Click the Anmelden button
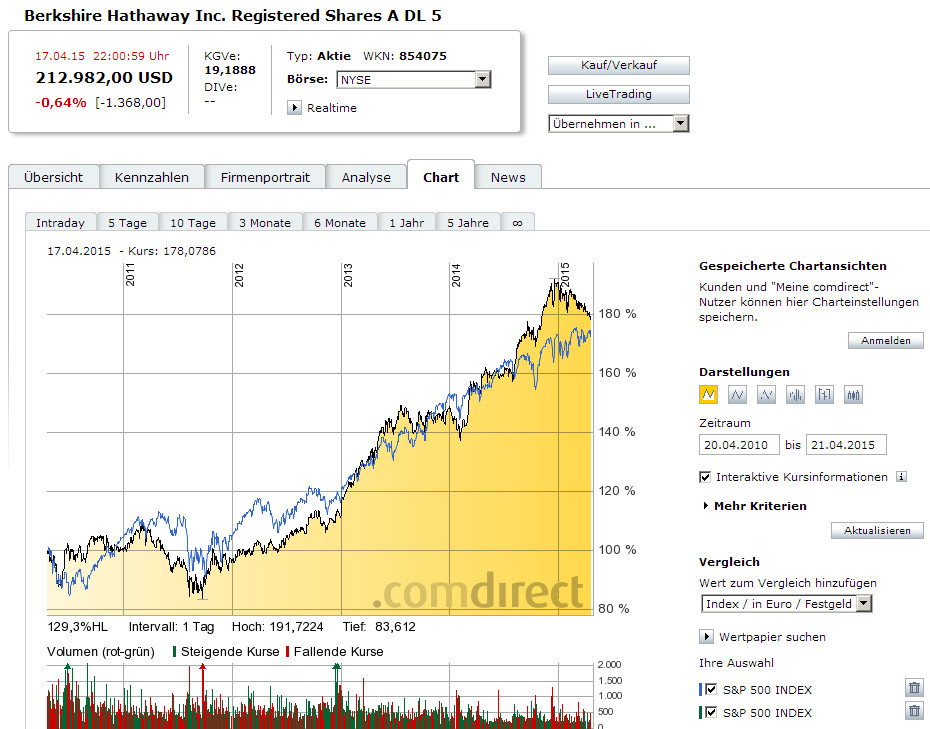 (x=886, y=340)
